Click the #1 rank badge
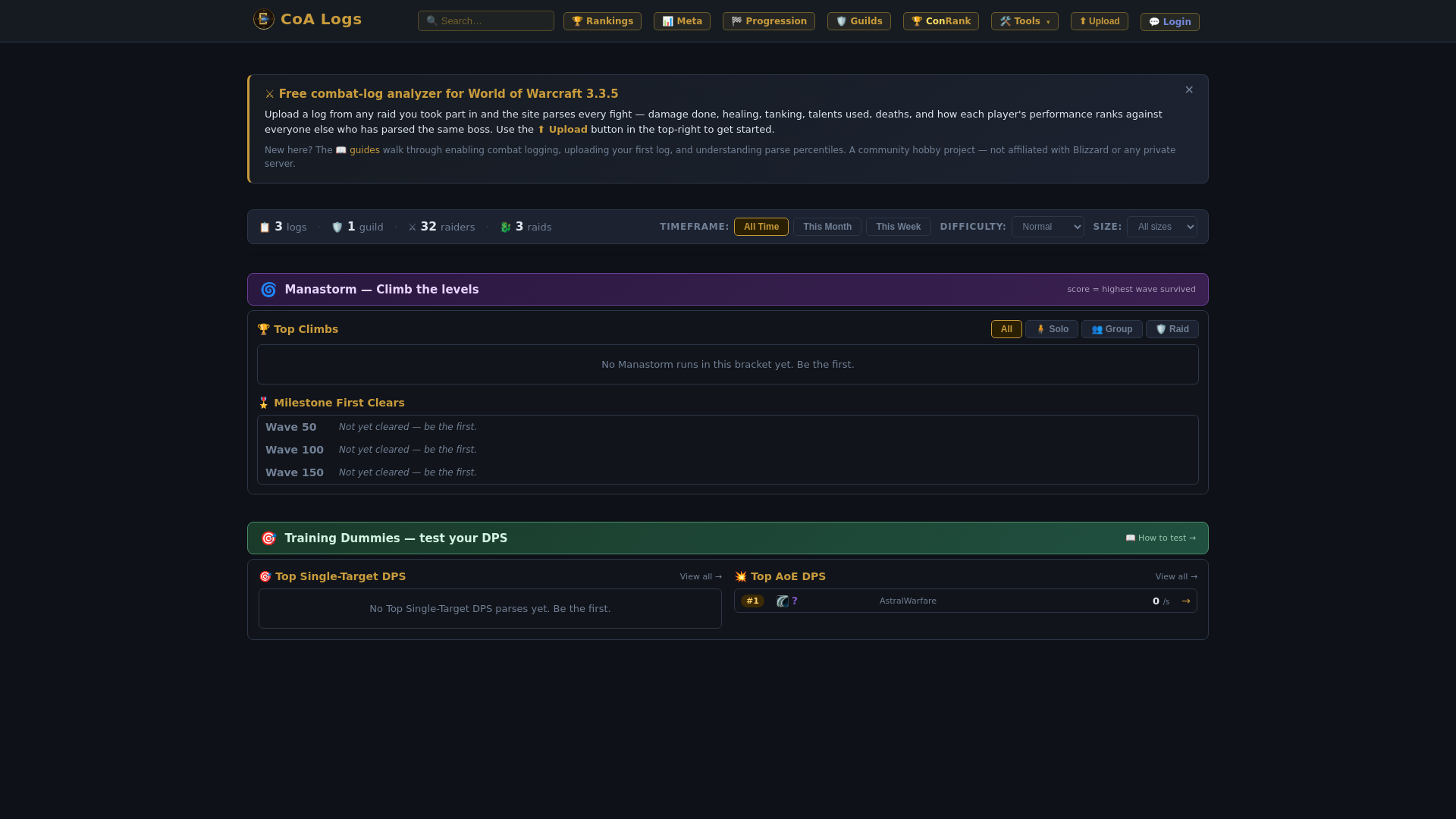This screenshot has width=1456, height=819. point(752,601)
